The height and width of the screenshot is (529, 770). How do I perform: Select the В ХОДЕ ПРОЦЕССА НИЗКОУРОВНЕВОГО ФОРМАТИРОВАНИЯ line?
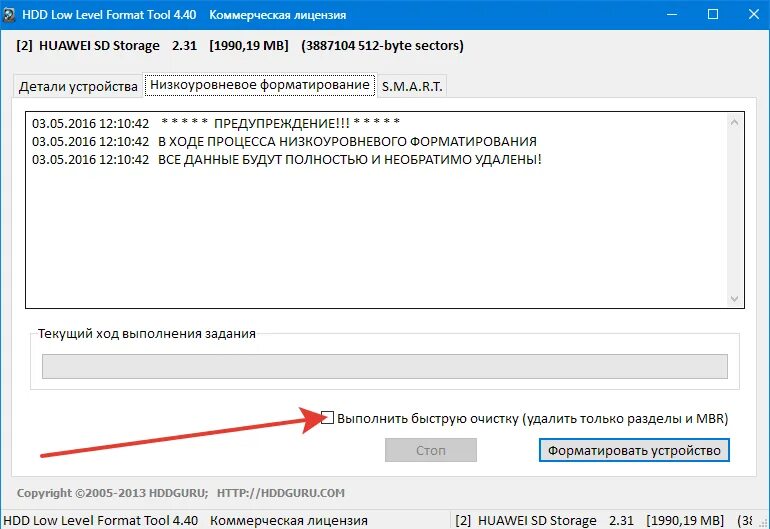[284, 141]
